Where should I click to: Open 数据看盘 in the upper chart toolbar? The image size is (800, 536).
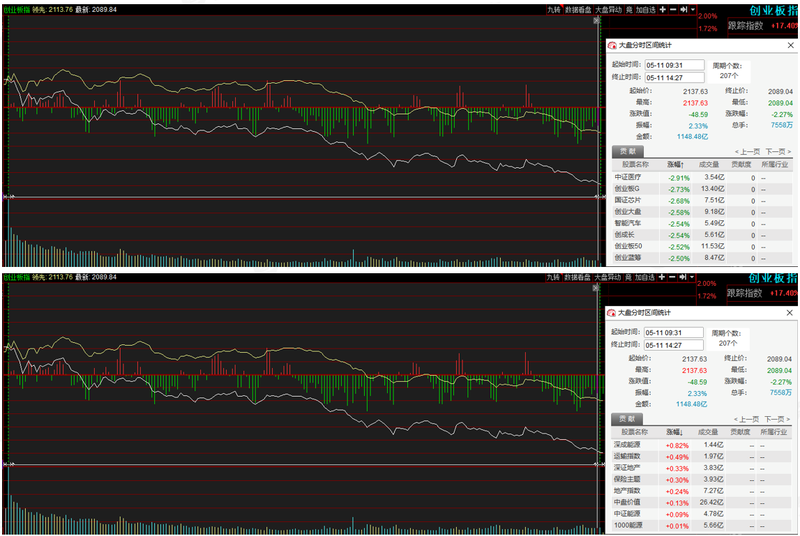[x=579, y=10]
